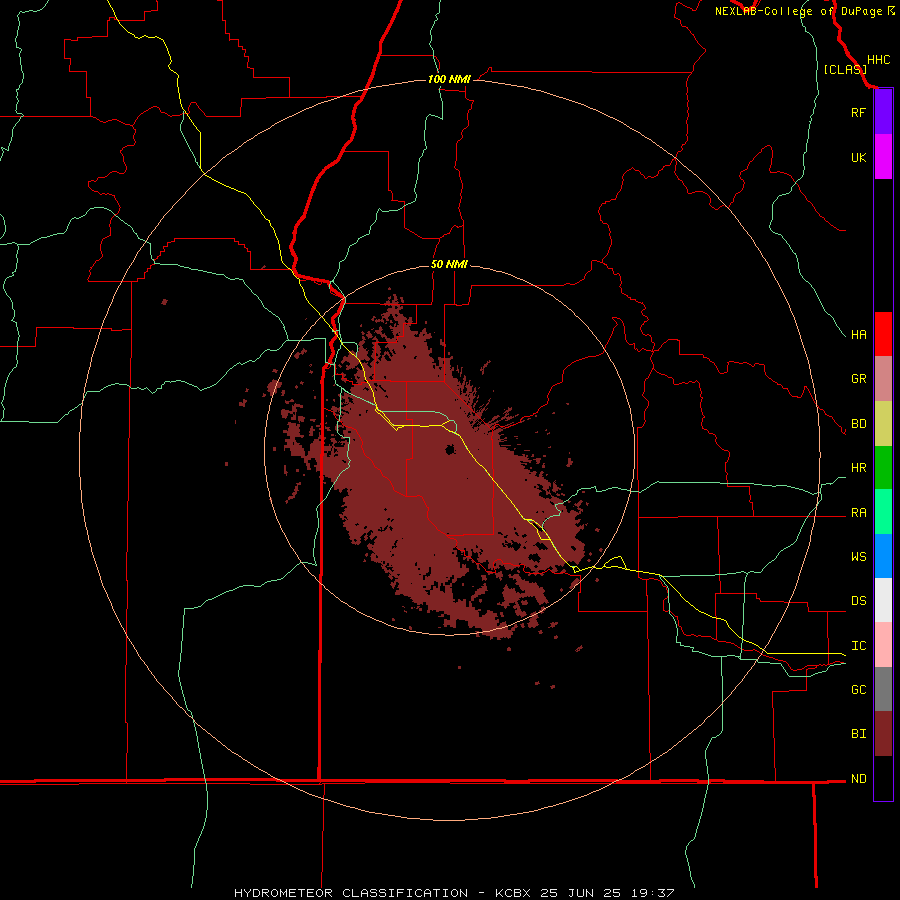Click the WS blue legend swatch
Screen dimensions: 900x900
[x=883, y=556]
